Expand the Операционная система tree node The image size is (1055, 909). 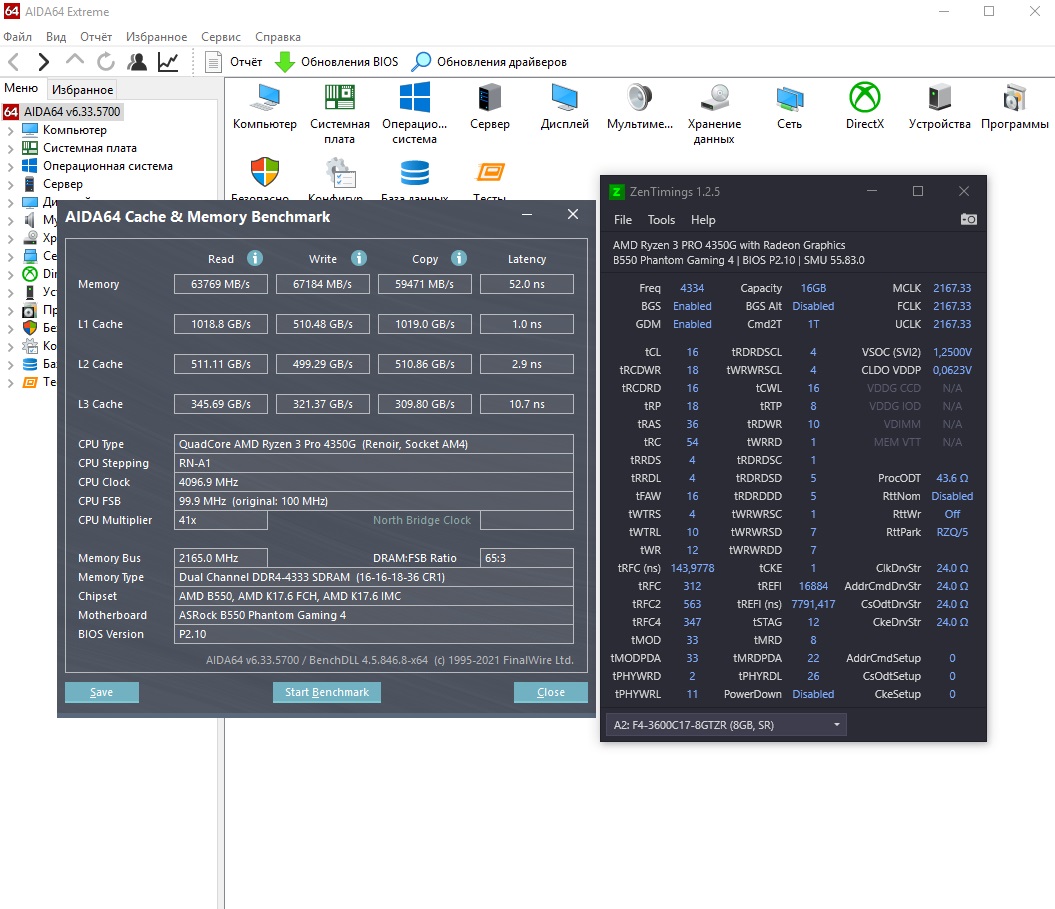pyautogui.click(x=10, y=167)
